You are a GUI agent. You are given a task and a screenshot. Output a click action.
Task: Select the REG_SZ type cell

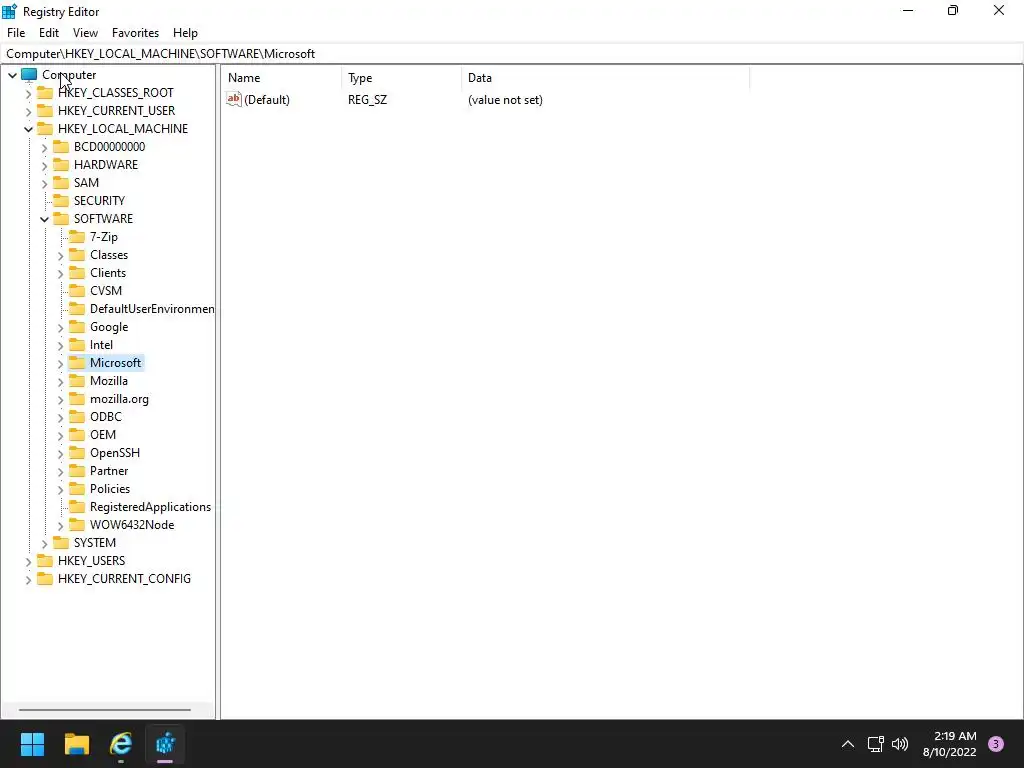click(368, 100)
